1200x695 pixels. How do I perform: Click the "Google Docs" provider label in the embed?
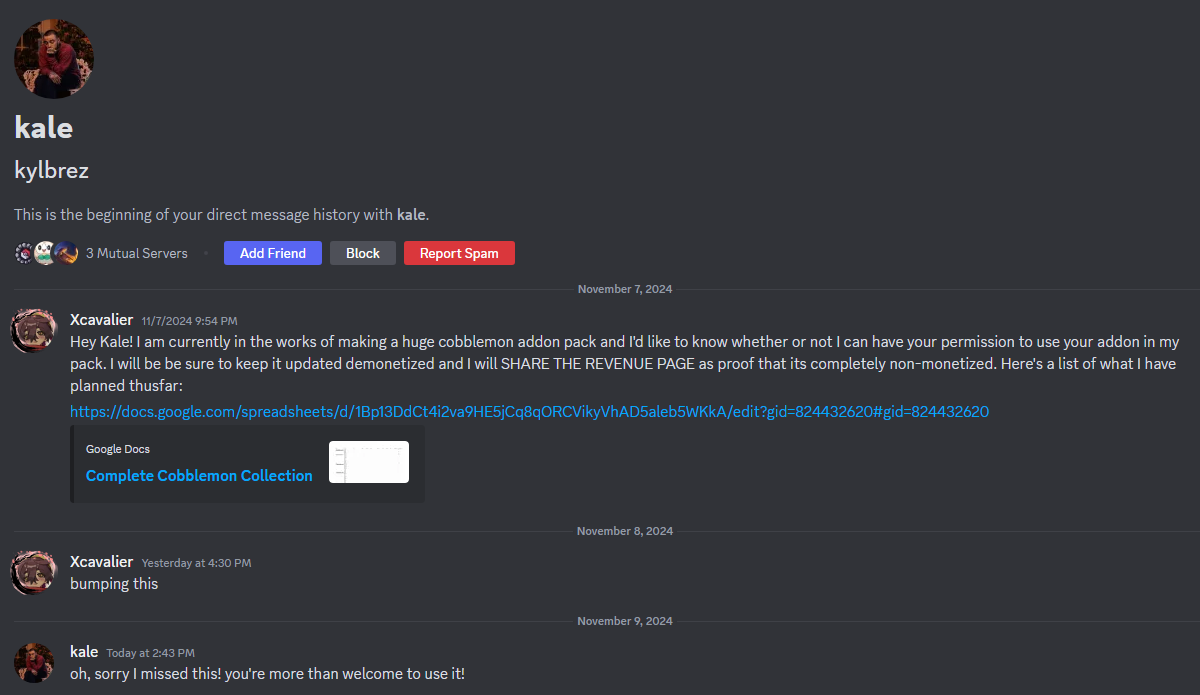[118, 449]
